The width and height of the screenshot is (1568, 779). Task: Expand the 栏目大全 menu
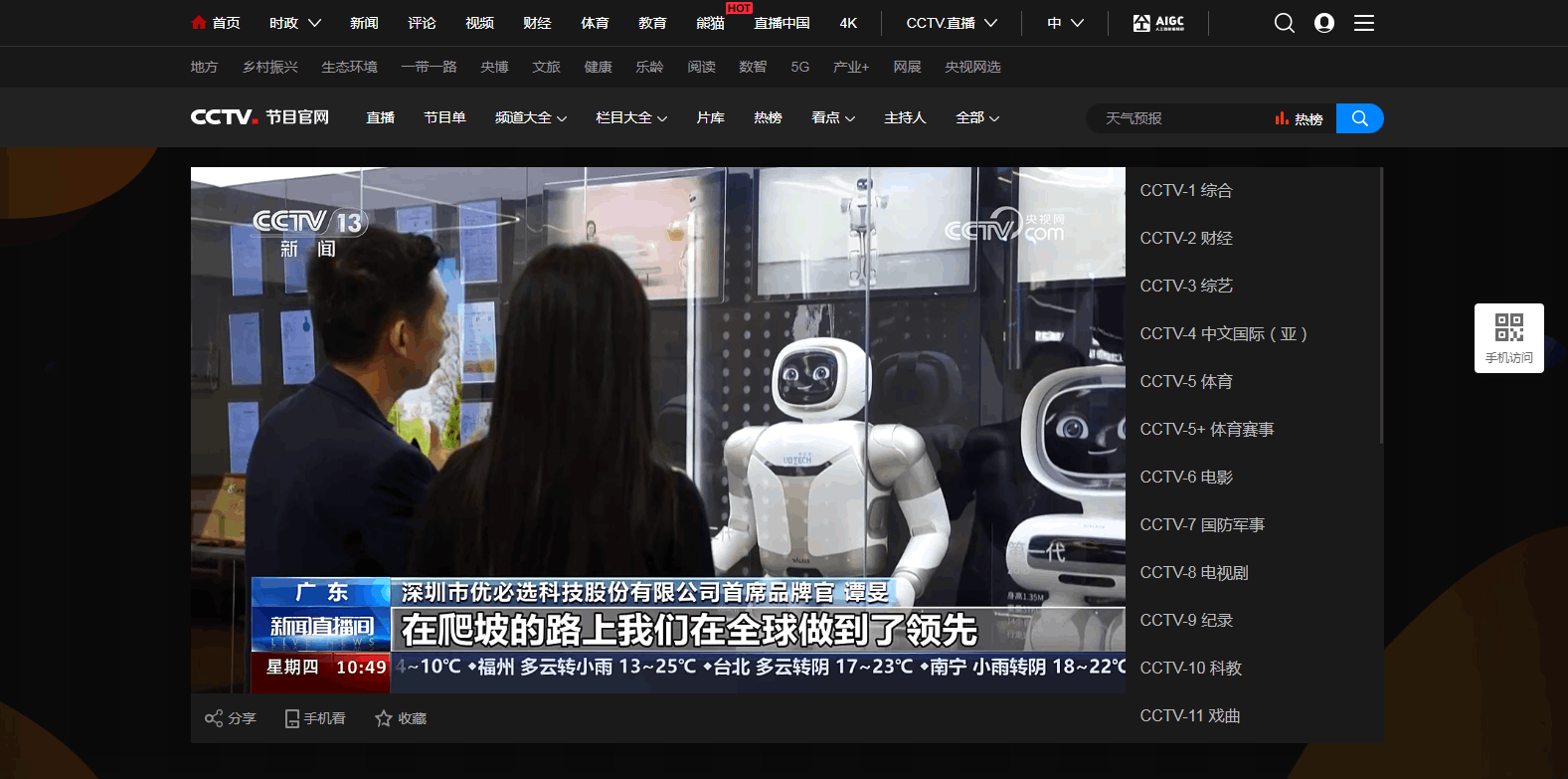point(631,117)
